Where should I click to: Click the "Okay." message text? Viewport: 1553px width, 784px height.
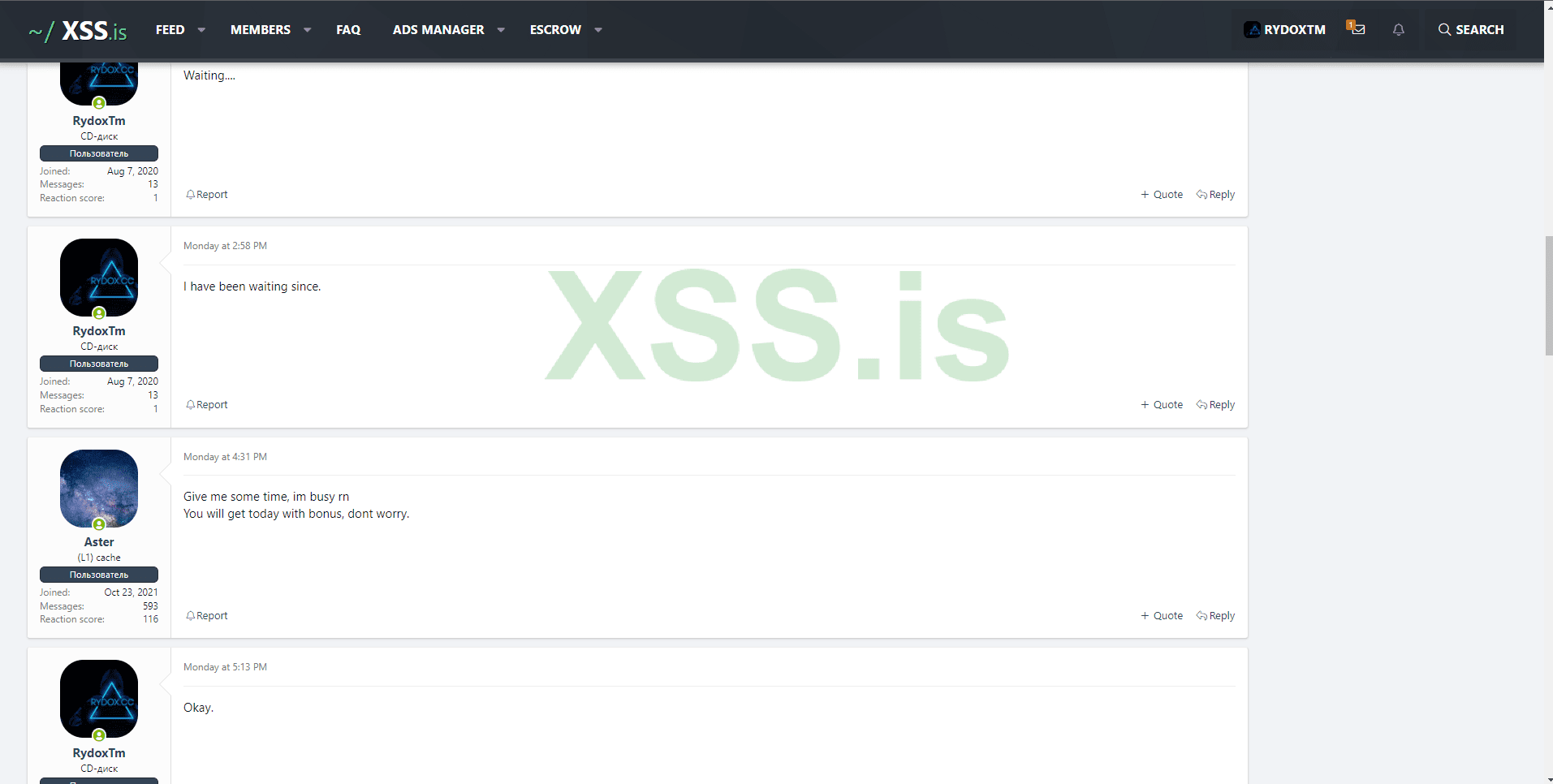click(199, 708)
